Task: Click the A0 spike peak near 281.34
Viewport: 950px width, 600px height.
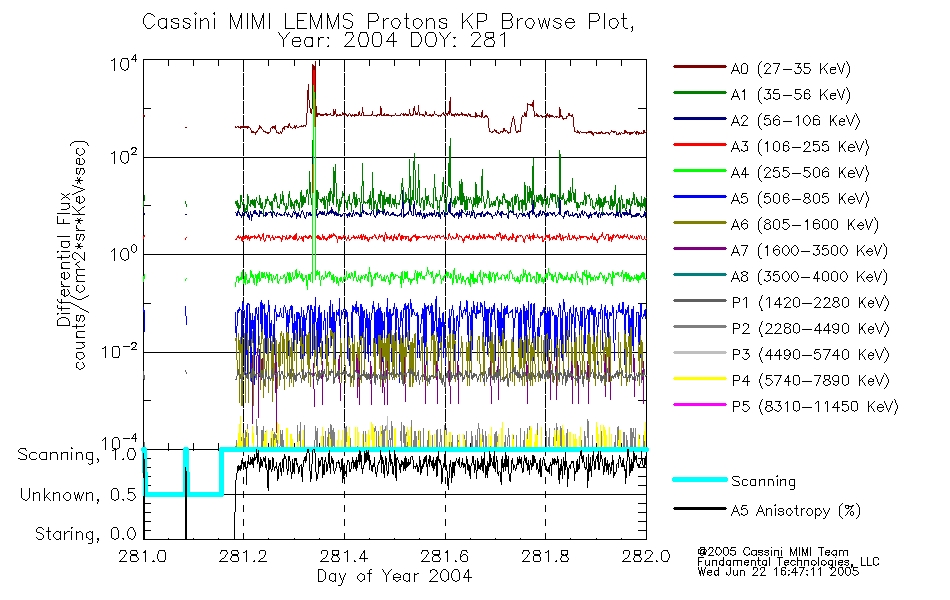Action: pyautogui.click(x=313, y=65)
